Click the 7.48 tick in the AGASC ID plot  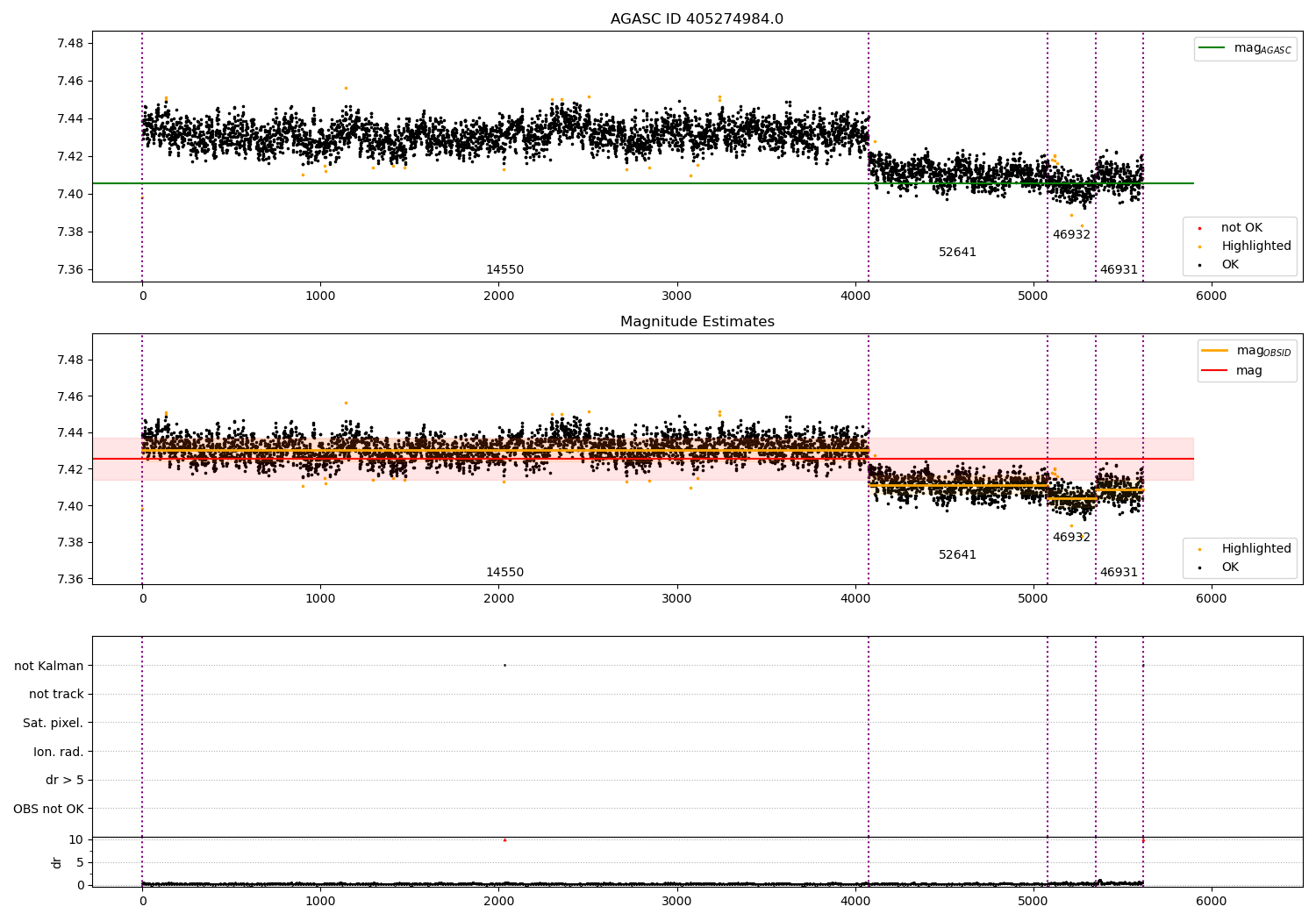(x=70, y=44)
